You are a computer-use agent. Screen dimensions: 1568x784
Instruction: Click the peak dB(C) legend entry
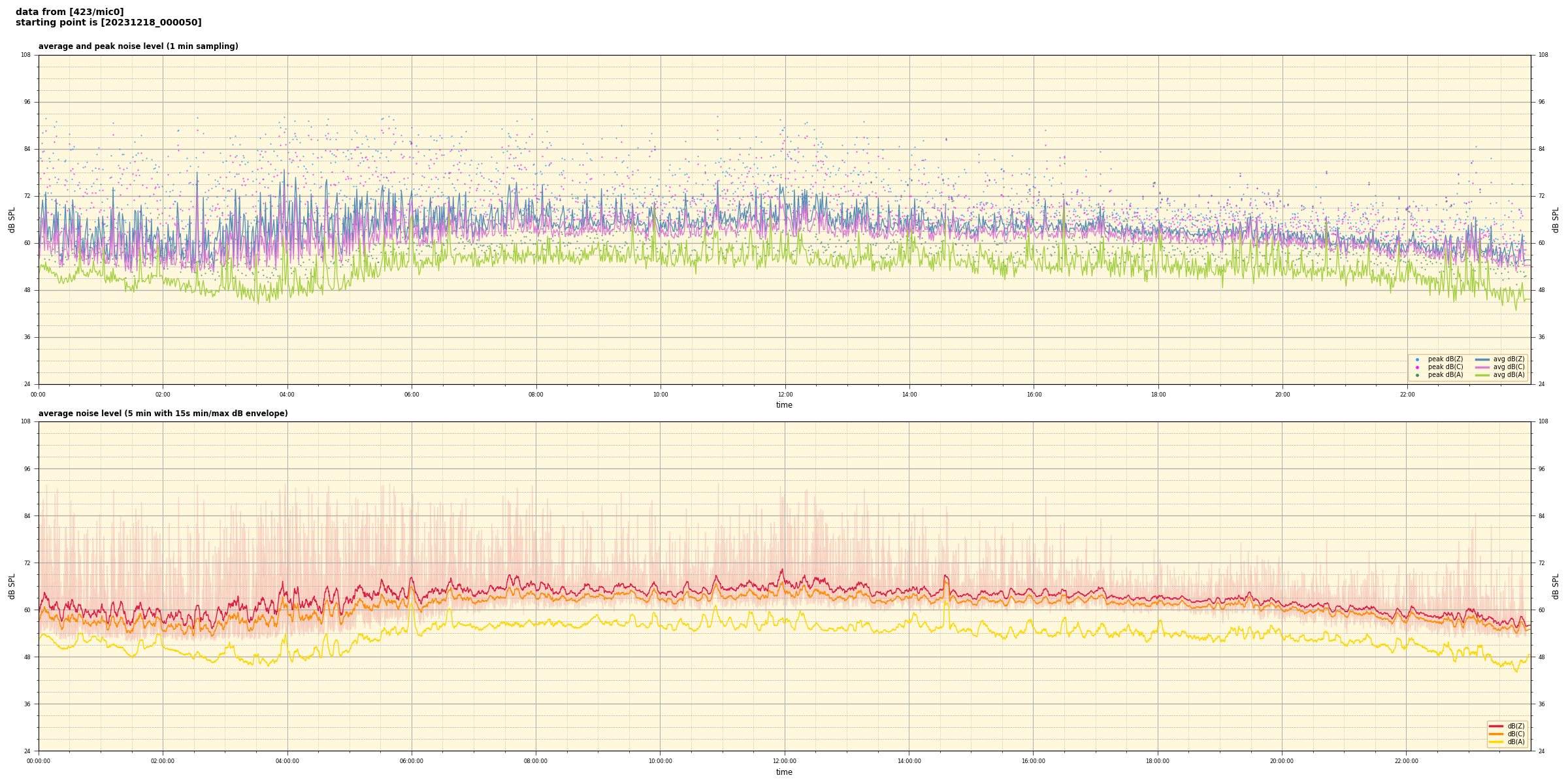click(1445, 367)
